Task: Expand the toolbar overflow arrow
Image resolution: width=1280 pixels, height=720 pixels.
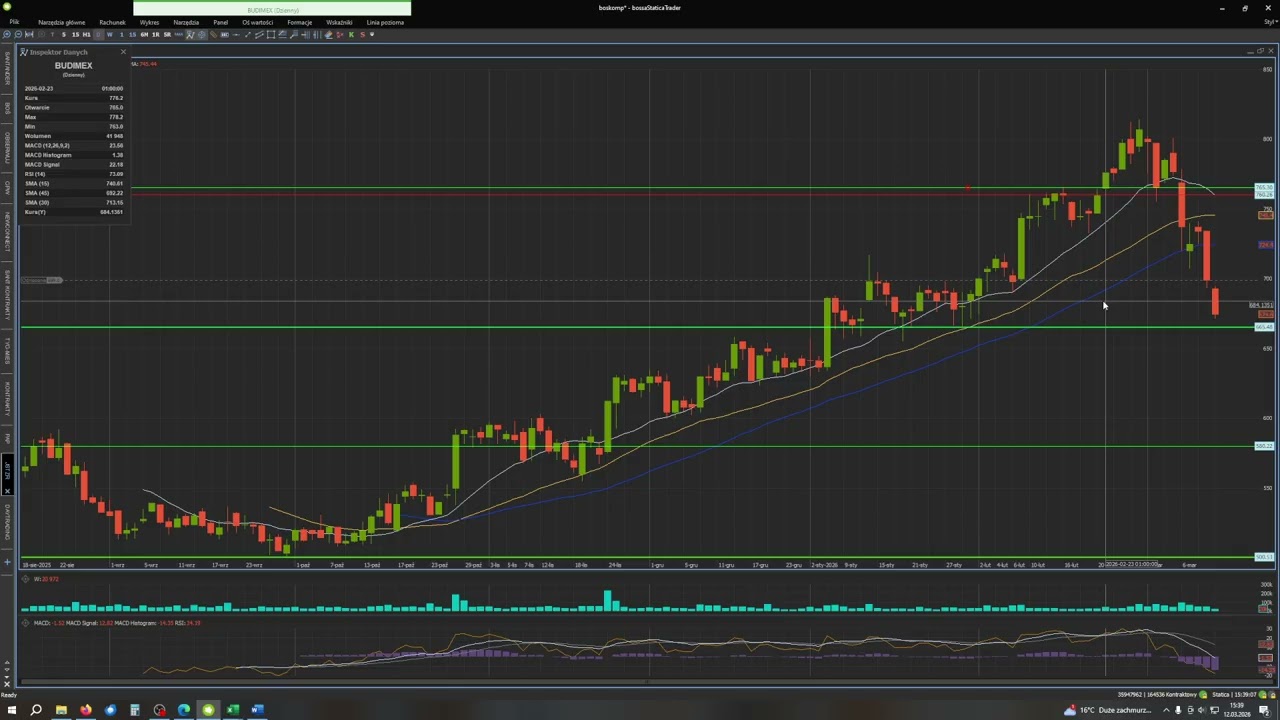Action: coord(372,34)
